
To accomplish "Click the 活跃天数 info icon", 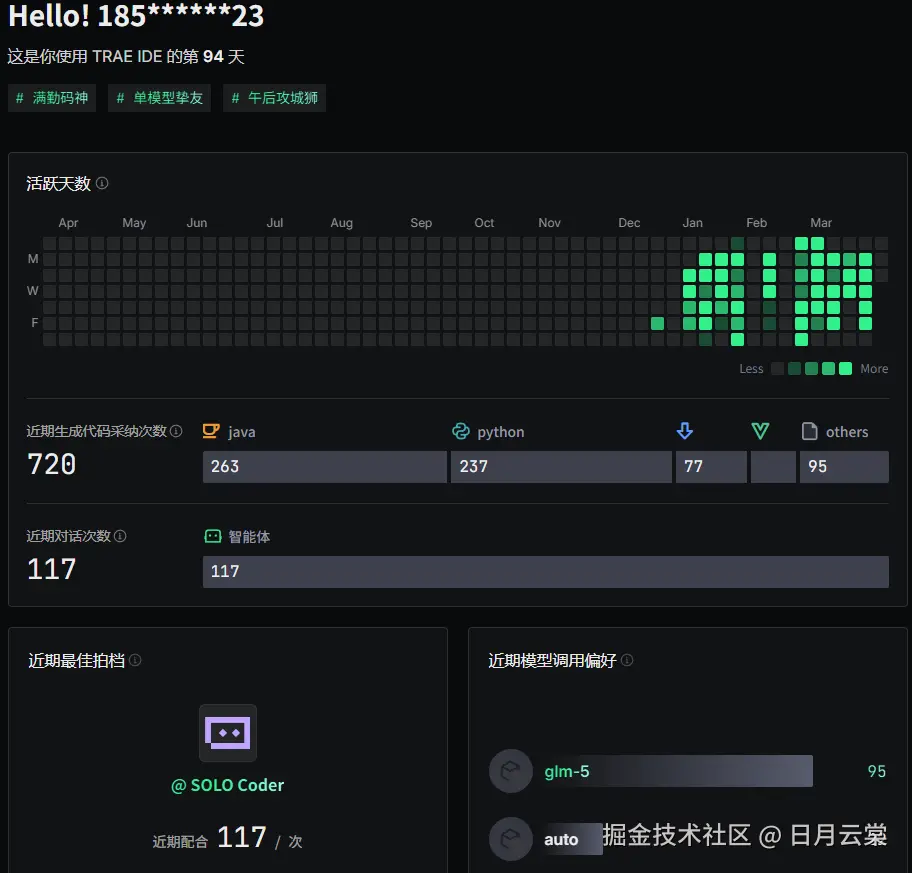I will [x=104, y=183].
